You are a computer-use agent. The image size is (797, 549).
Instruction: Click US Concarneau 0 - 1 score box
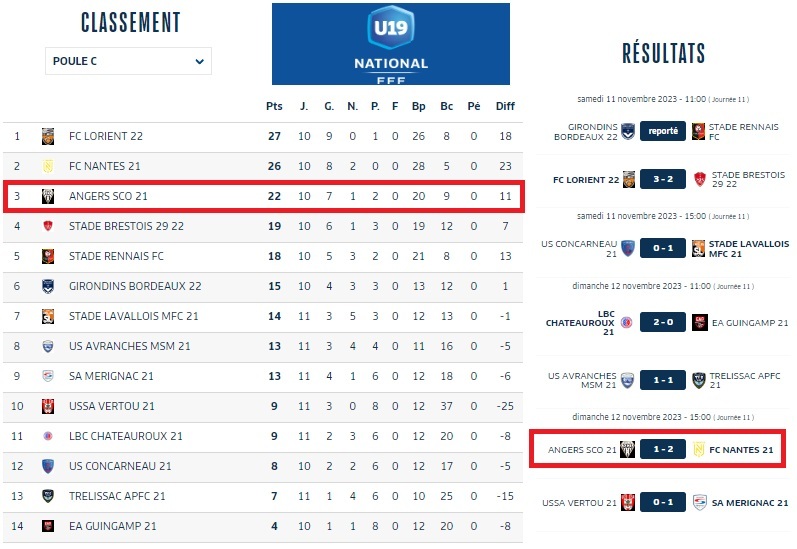663,249
